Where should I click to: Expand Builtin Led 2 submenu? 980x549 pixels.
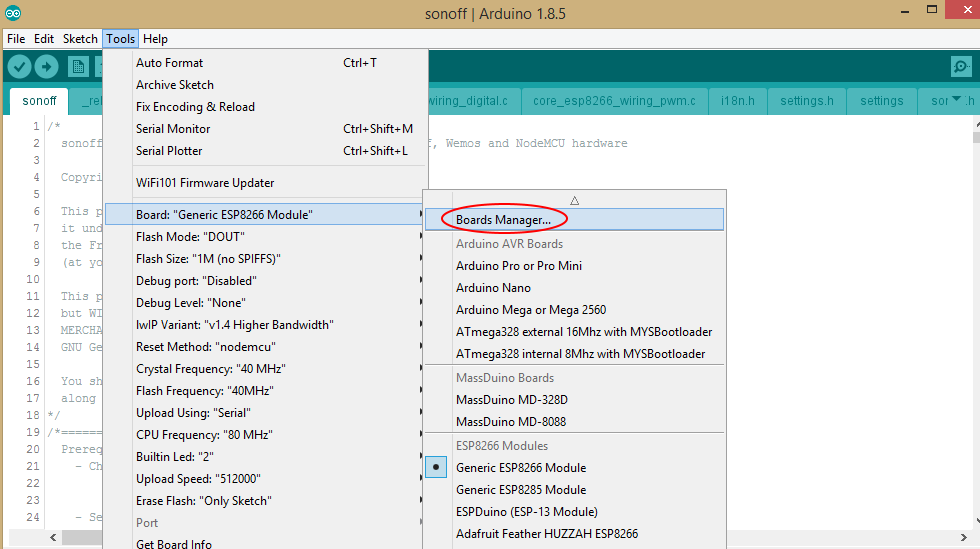(266, 456)
